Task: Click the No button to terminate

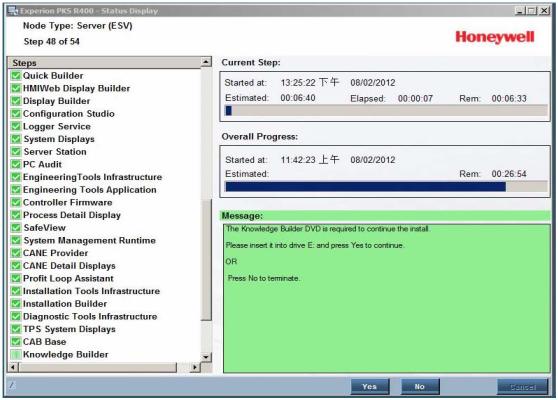Action: tap(420, 386)
